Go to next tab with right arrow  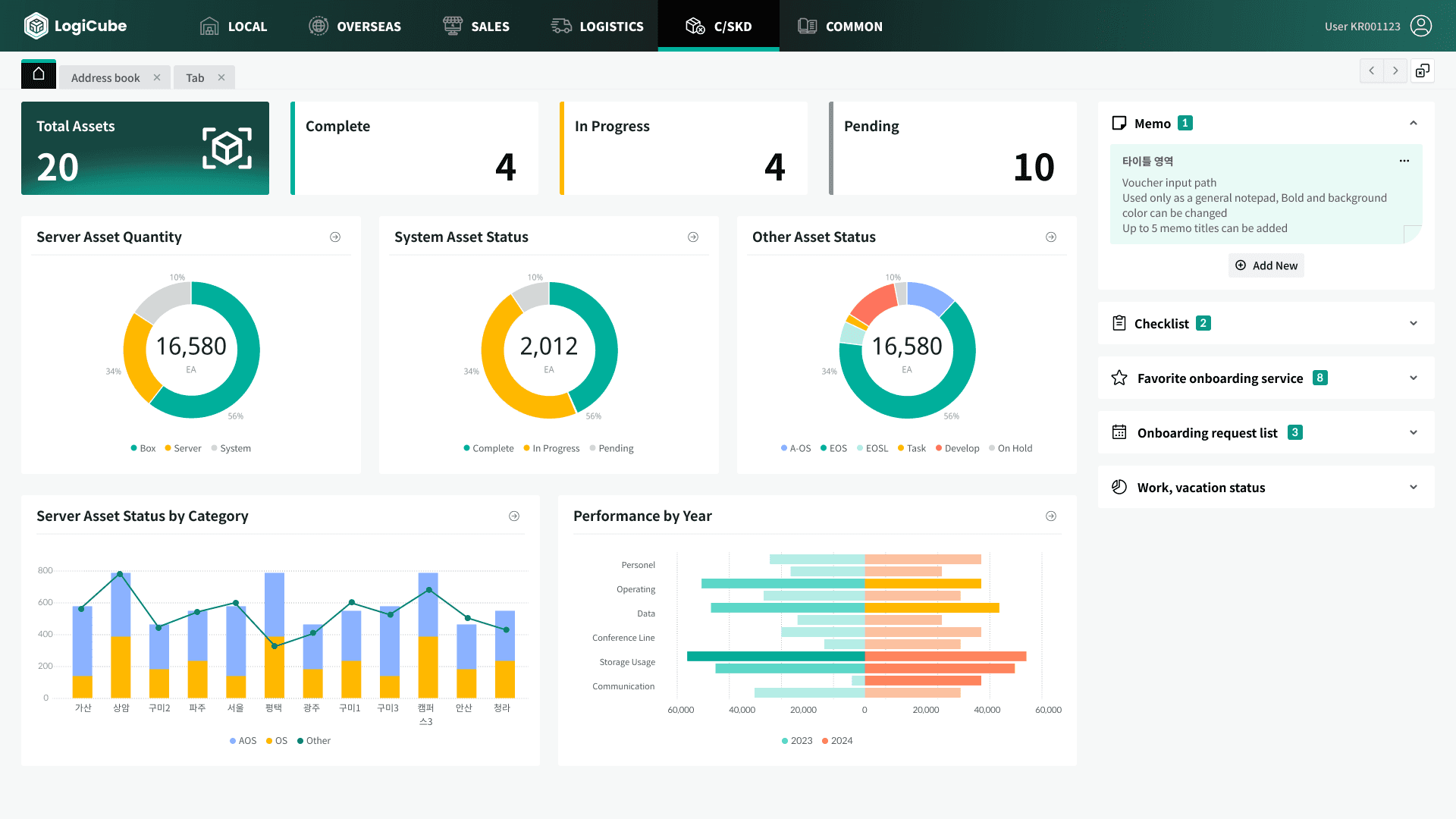pos(1395,71)
